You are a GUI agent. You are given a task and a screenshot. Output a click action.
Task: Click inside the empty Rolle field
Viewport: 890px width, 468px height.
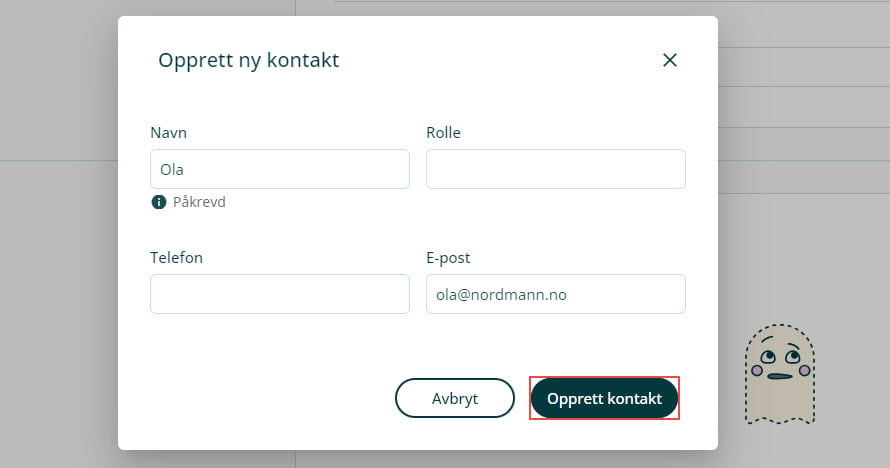(x=555, y=169)
